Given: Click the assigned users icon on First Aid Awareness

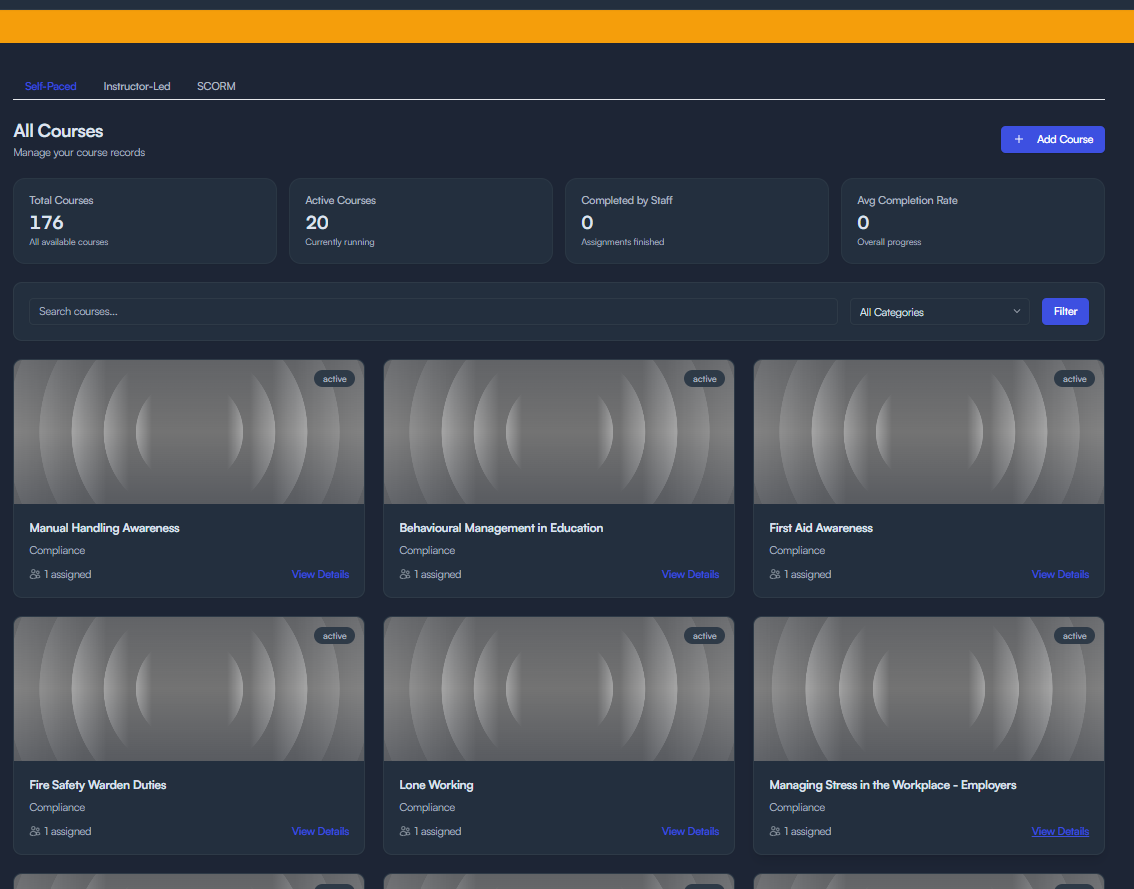Looking at the screenshot, I should pyautogui.click(x=775, y=574).
